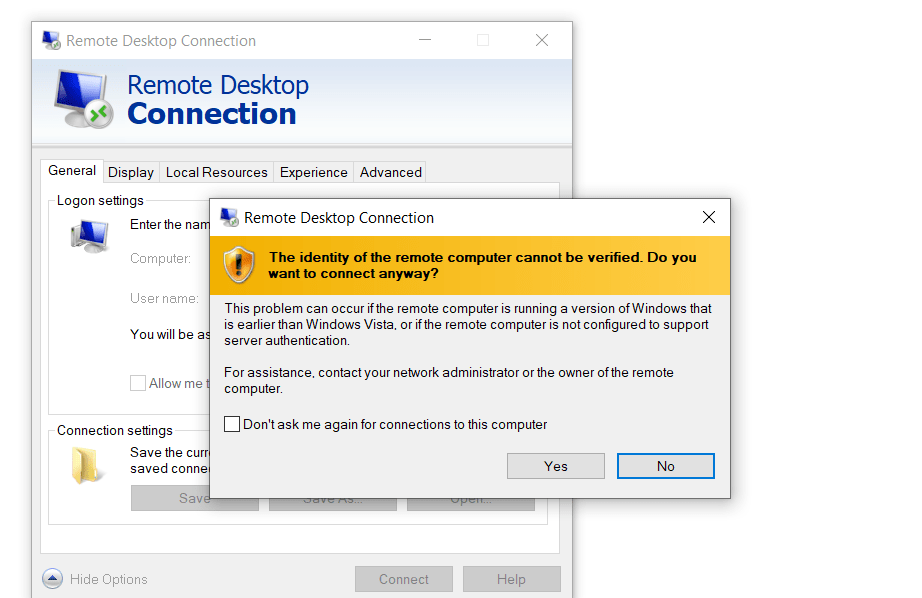The width and height of the screenshot is (922, 598).
Task: Click No to cancel the connection
Action: click(x=666, y=466)
